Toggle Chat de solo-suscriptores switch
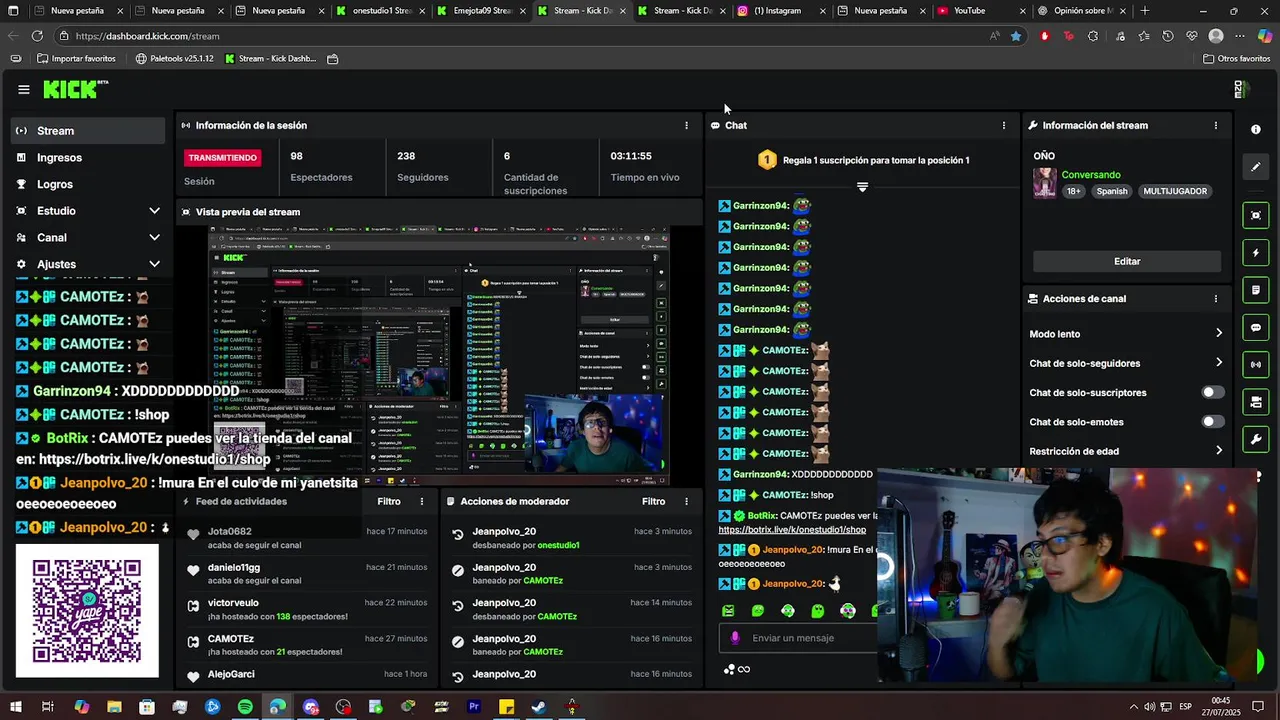This screenshot has width=1280, height=720. [1212, 393]
